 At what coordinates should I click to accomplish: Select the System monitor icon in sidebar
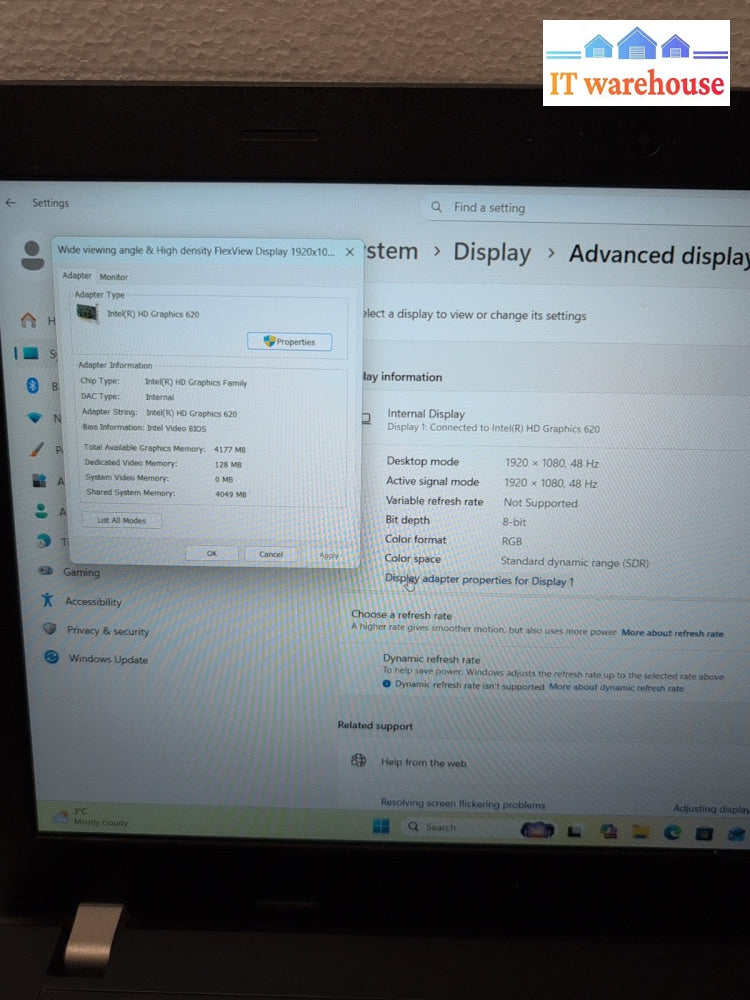[x=31, y=353]
